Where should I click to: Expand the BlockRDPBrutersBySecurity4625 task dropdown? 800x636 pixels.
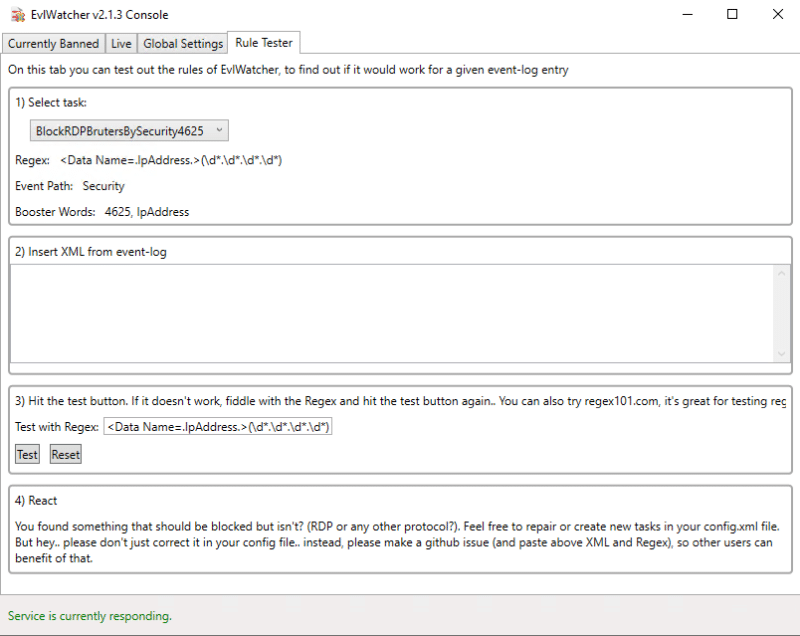point(130,131)
